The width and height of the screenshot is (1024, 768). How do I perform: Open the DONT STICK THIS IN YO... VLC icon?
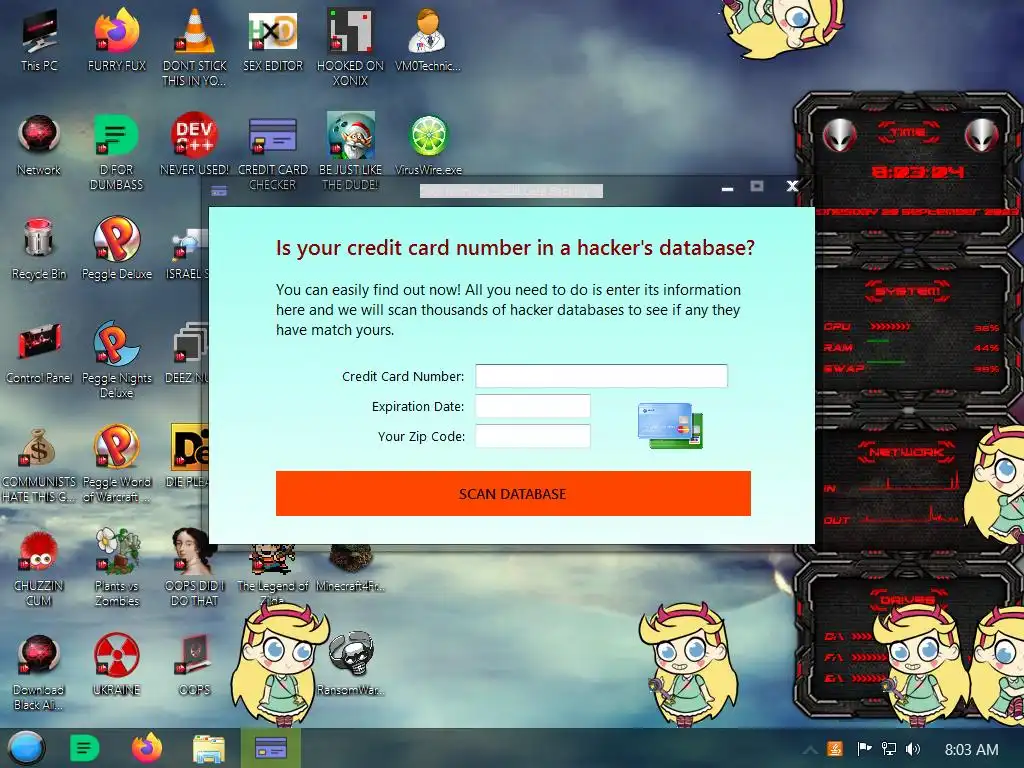(195, 47)
